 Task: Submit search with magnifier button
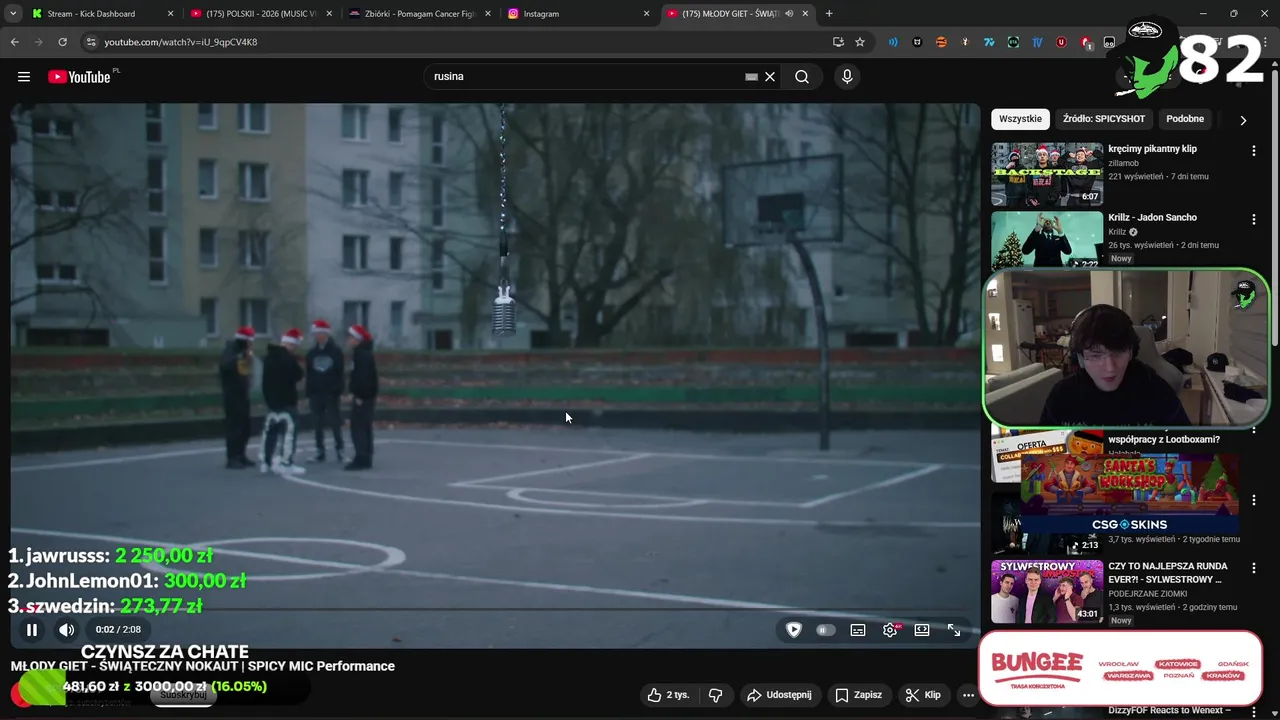pos(802,77)
